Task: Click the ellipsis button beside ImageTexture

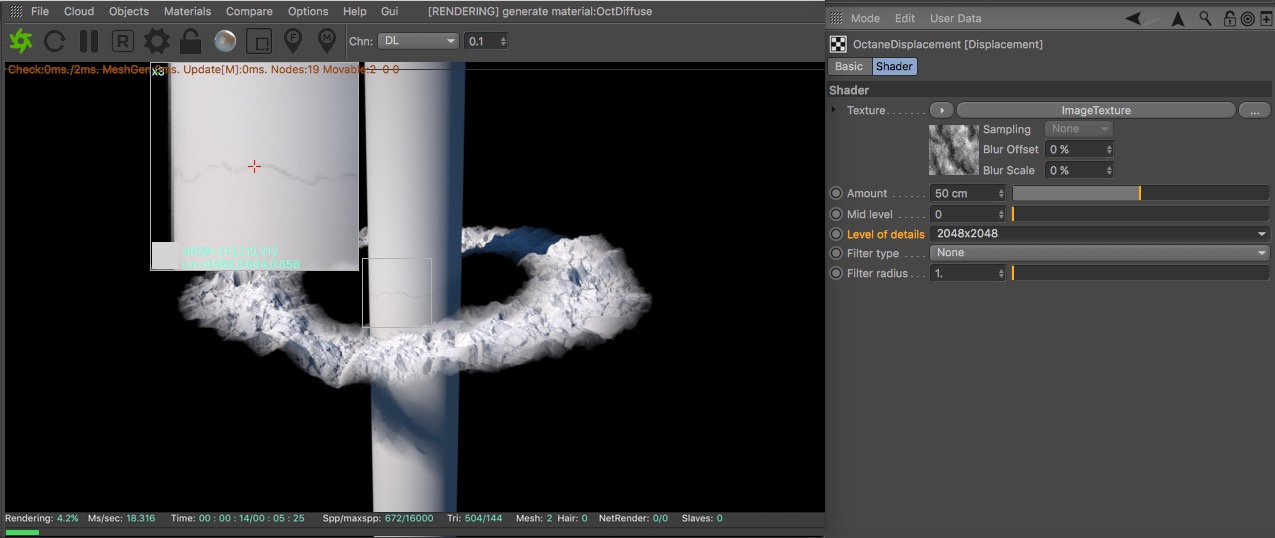Action: pyautogui.click(x=1254, y=110)
